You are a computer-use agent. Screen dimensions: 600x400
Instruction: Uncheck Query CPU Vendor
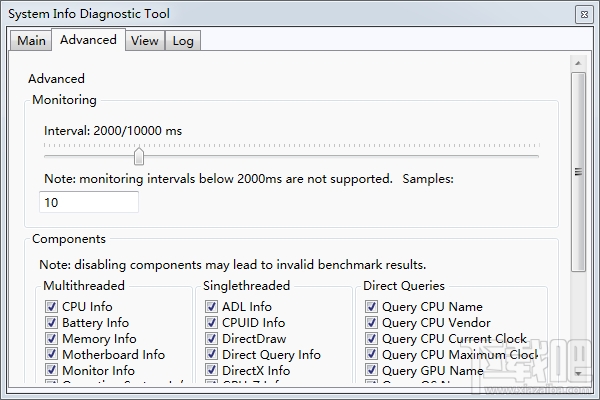[x=372, y=323]
